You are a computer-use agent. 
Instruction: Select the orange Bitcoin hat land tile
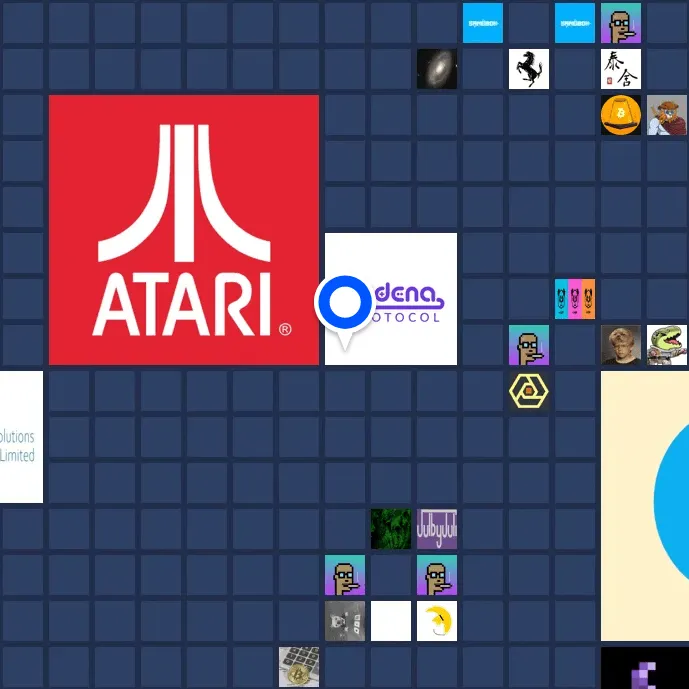(620, 115)
